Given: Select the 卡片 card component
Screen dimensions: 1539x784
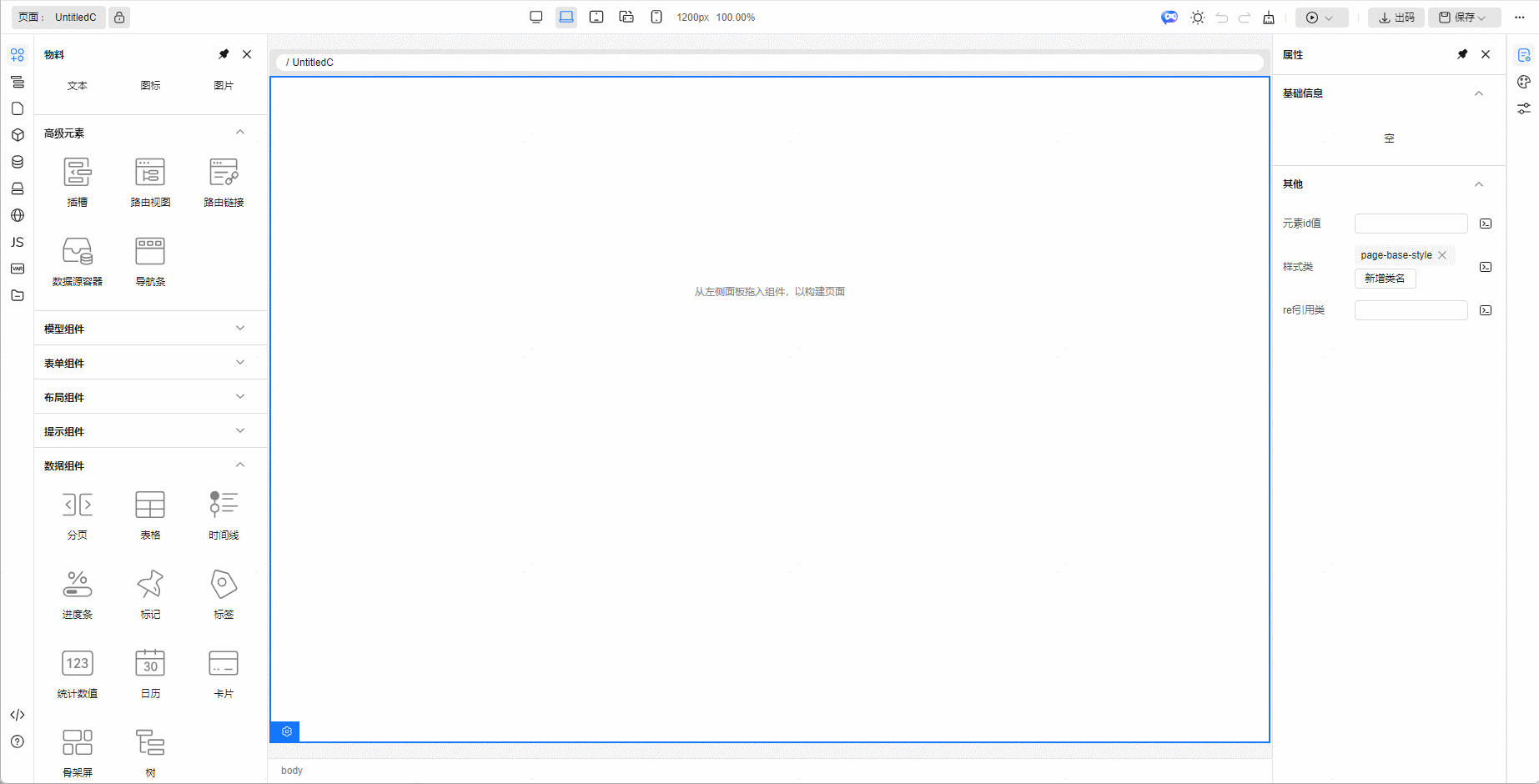Looking at the screenshot, I should coord(224,673).
